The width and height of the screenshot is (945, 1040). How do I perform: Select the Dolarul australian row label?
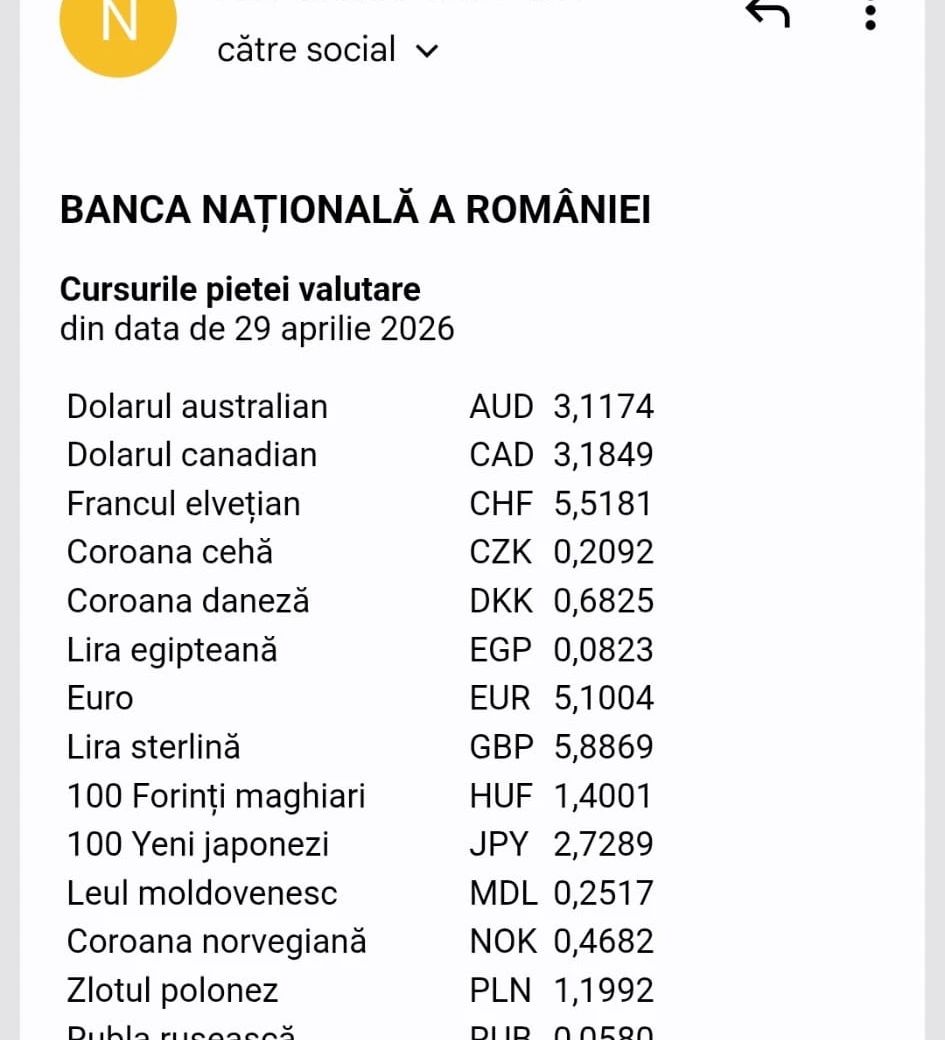pyautogui.click(x=197, y=407)
